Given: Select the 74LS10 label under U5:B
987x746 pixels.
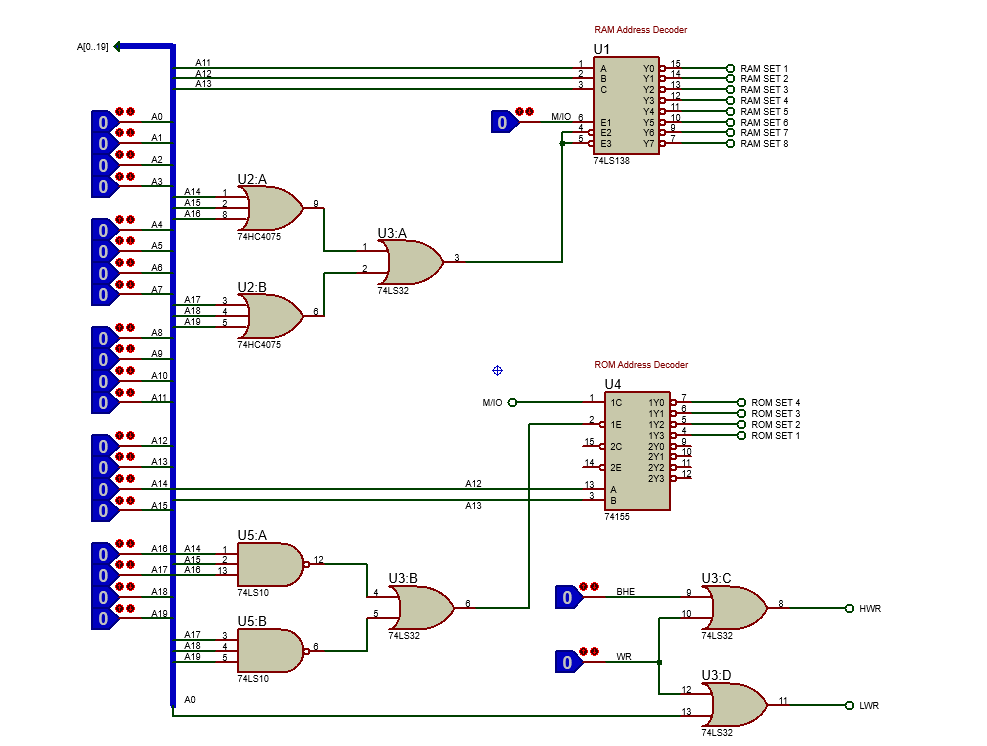Looking at the screenshot, I should coord(253,679).
